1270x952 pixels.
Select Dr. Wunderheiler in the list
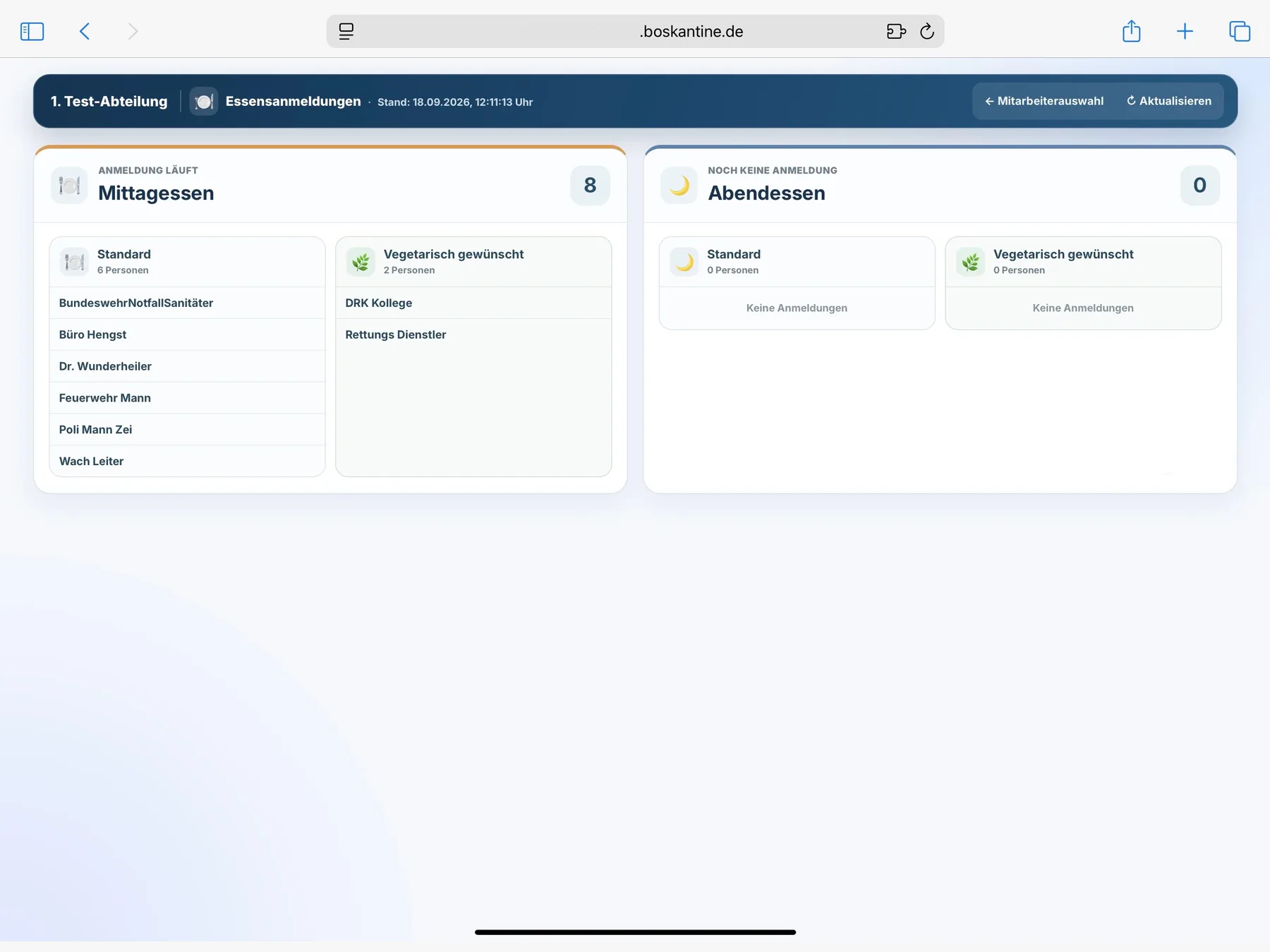click(x=187, y=366)
